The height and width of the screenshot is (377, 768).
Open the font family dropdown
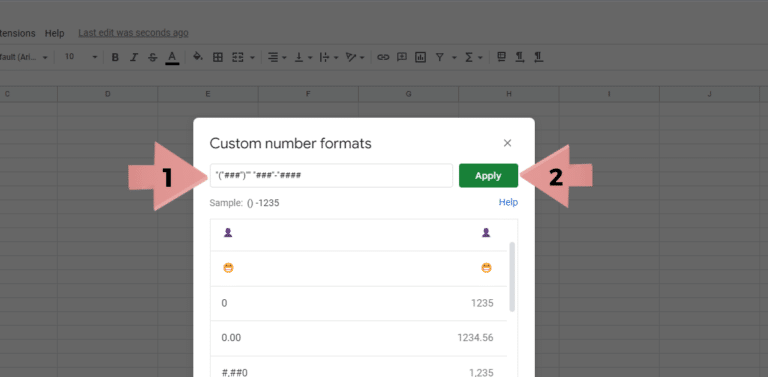pos(24,57)
